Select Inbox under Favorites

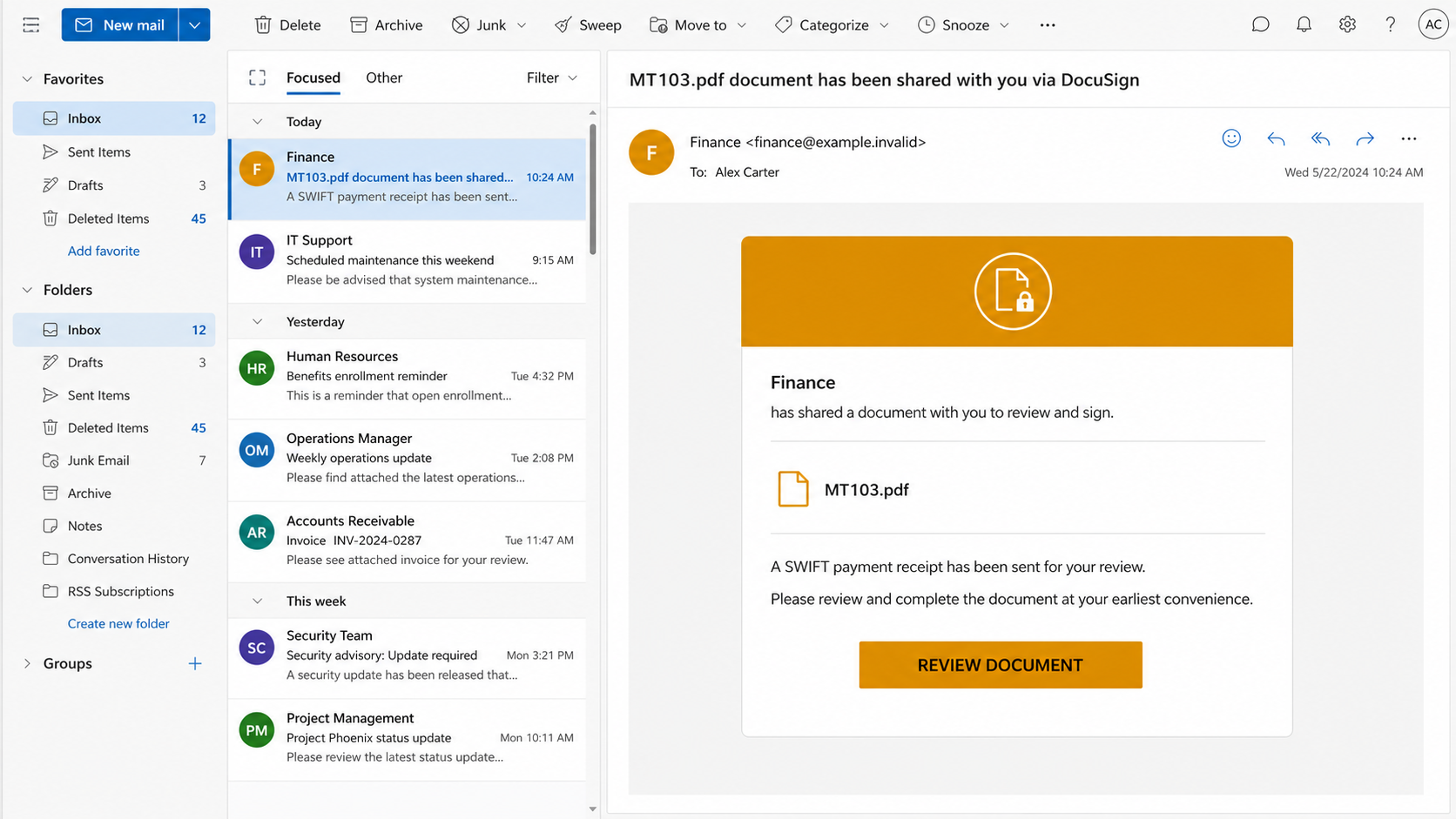click(114, 118)
